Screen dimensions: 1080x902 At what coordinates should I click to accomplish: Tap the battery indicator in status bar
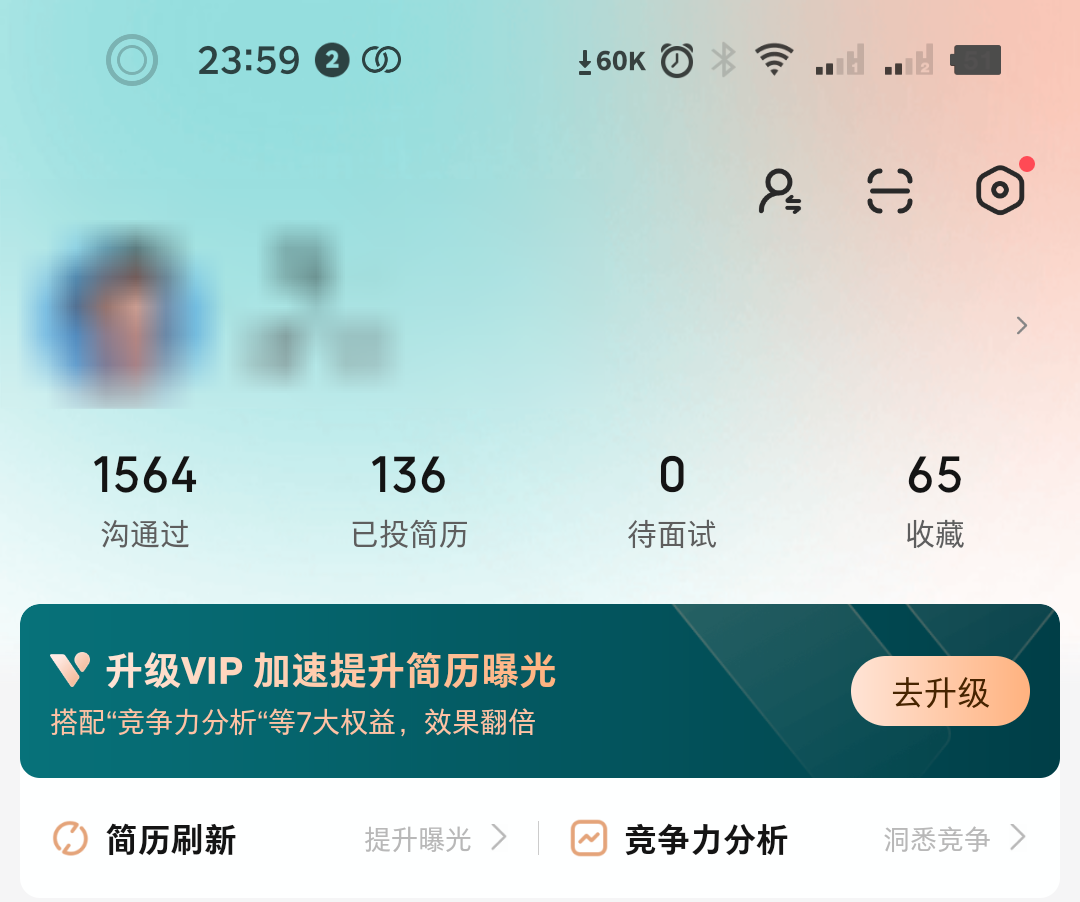coord(976,61)
